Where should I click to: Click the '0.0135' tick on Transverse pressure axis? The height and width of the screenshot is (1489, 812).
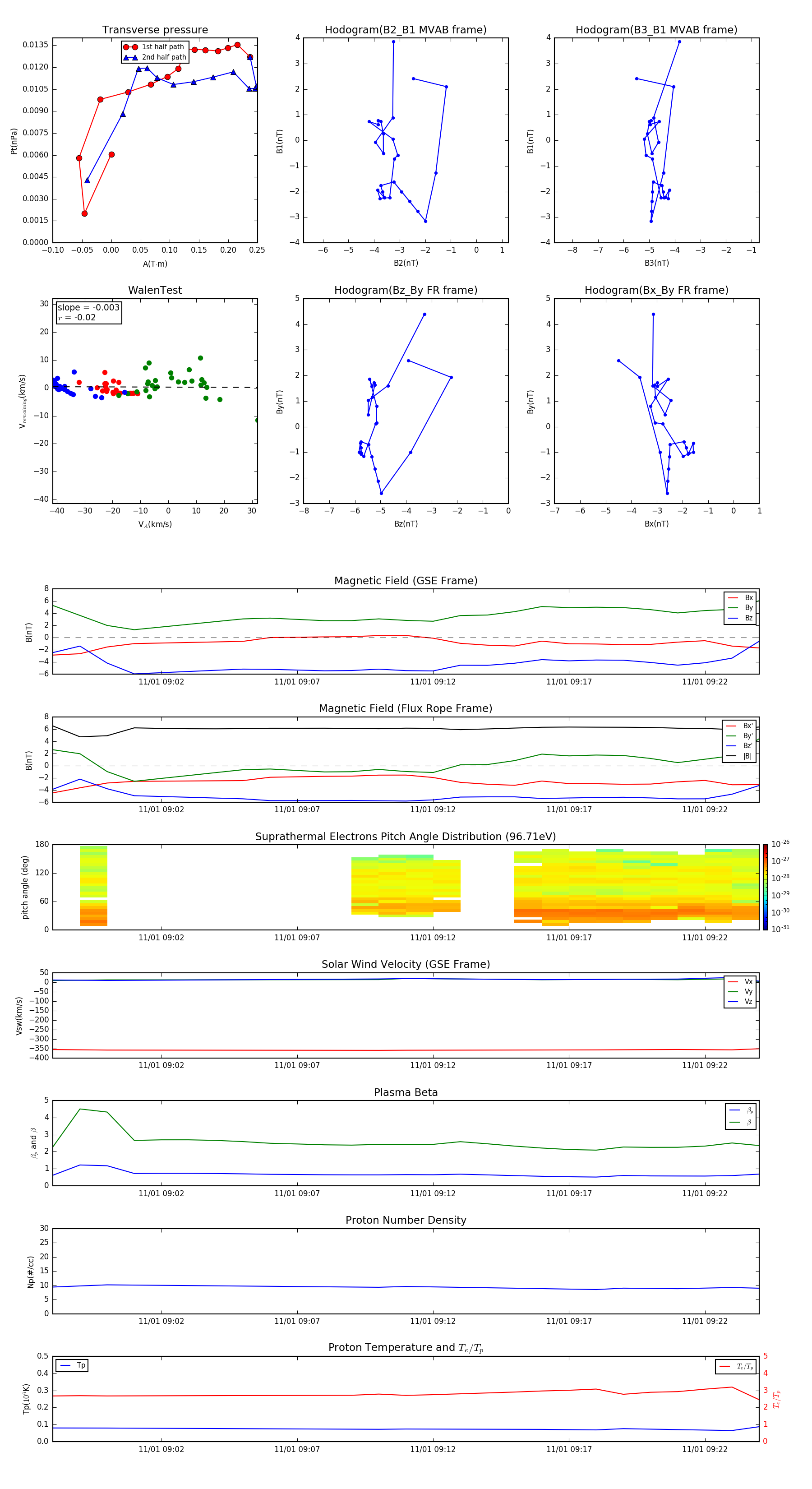35,45
